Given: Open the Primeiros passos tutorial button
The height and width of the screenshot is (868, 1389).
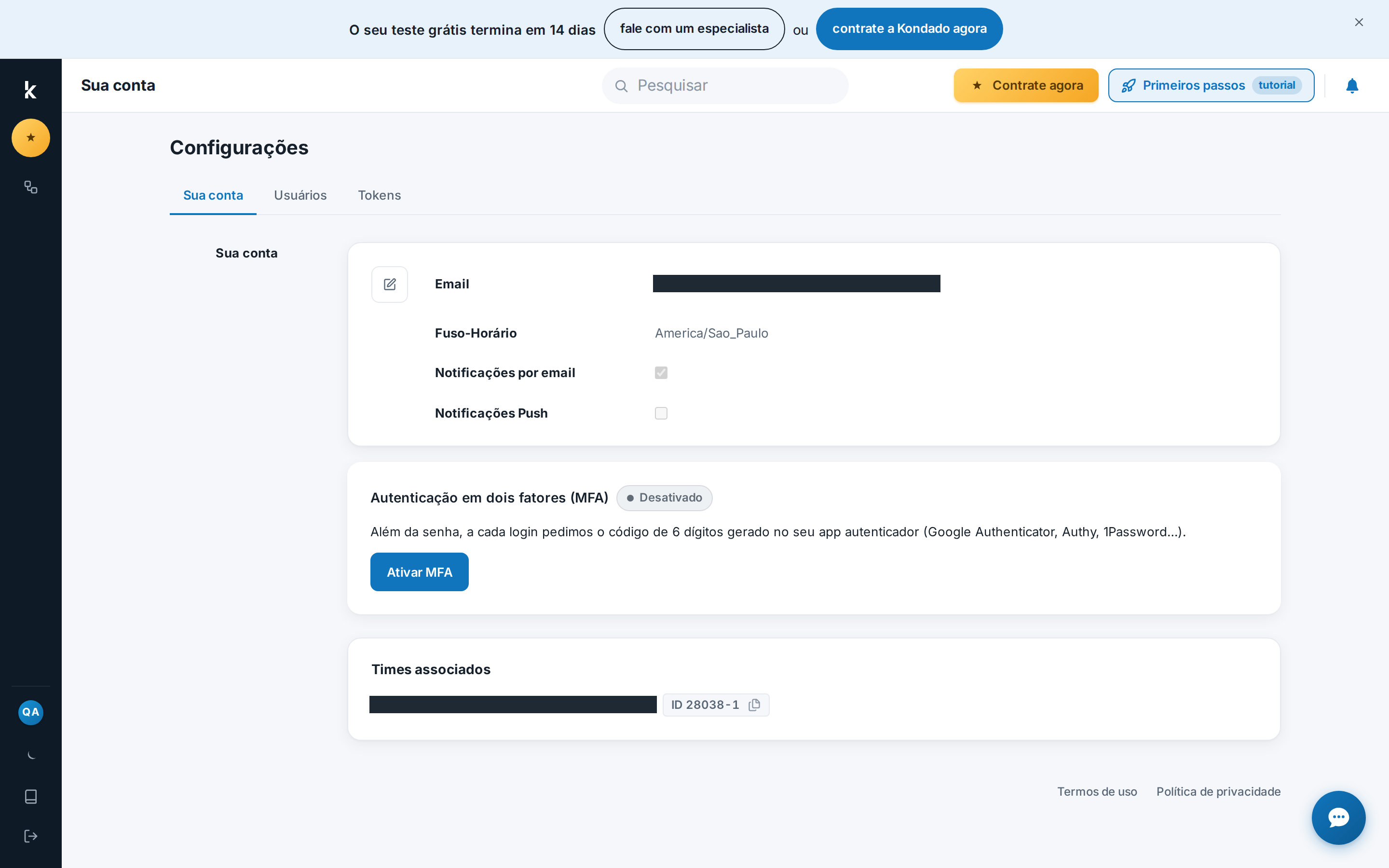Looking at the screenshot, I should point(1211,85).
